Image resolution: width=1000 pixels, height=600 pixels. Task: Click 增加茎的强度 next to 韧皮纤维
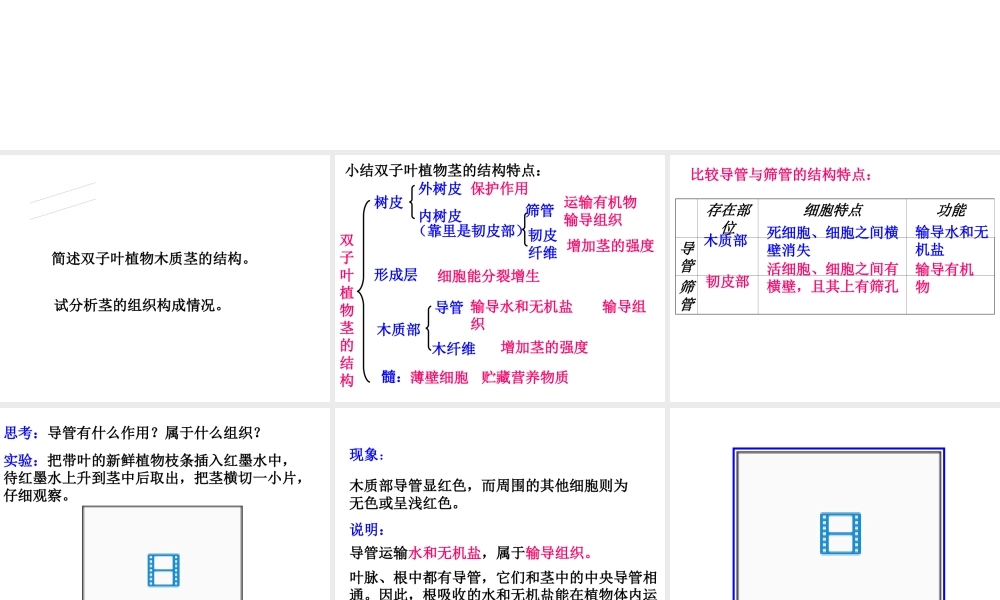610,245
